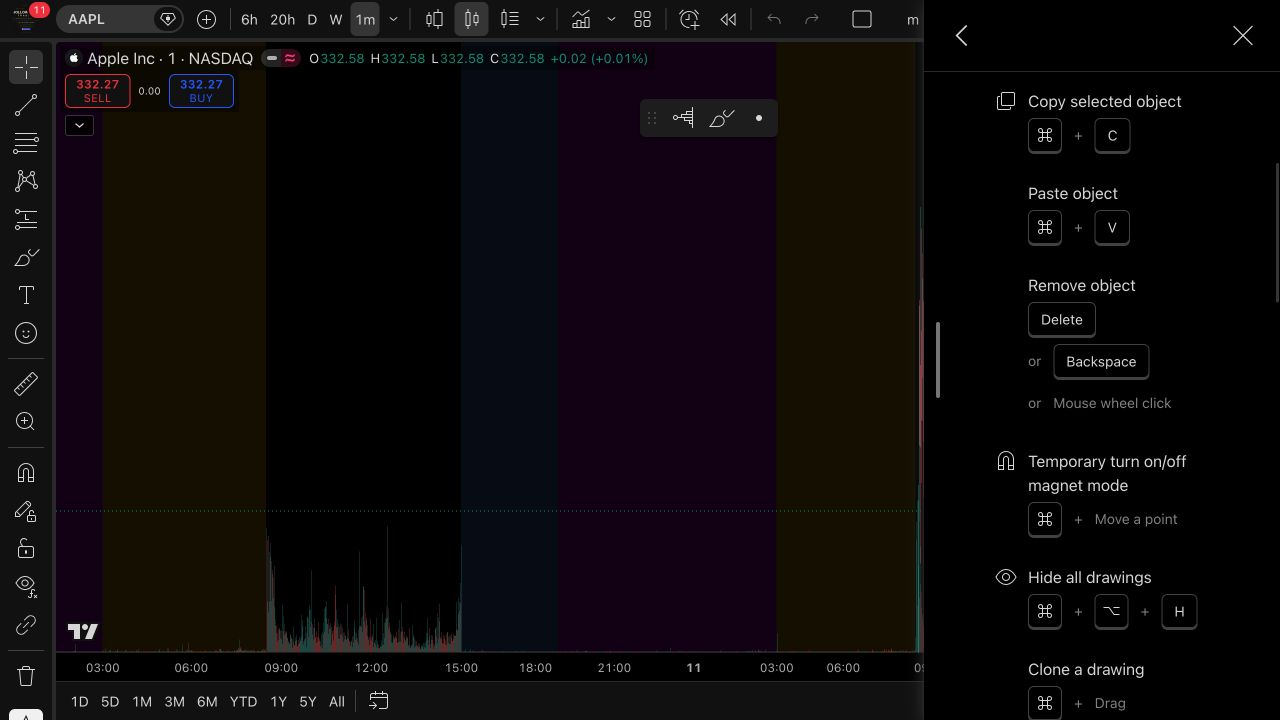Viewport: 1280px width, 720px height.
Task: Open indicator templates grid icon
Action: click(642, 19)
